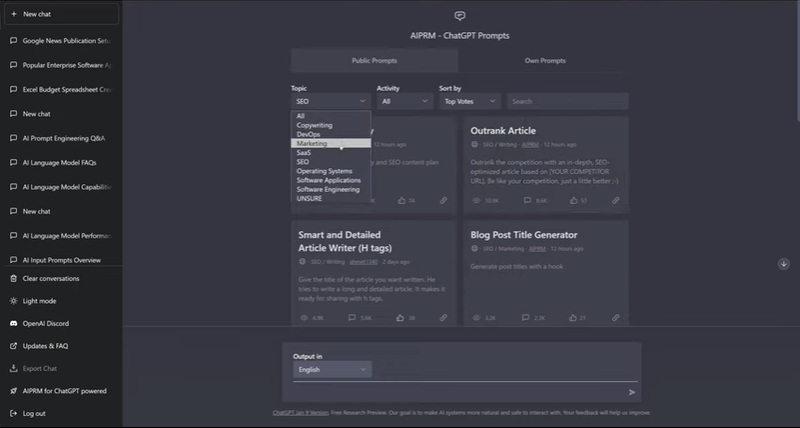The image size is (800, 428).
Task: Open Blog Post Title Generator prompt
Action: [x=524, y=235]
